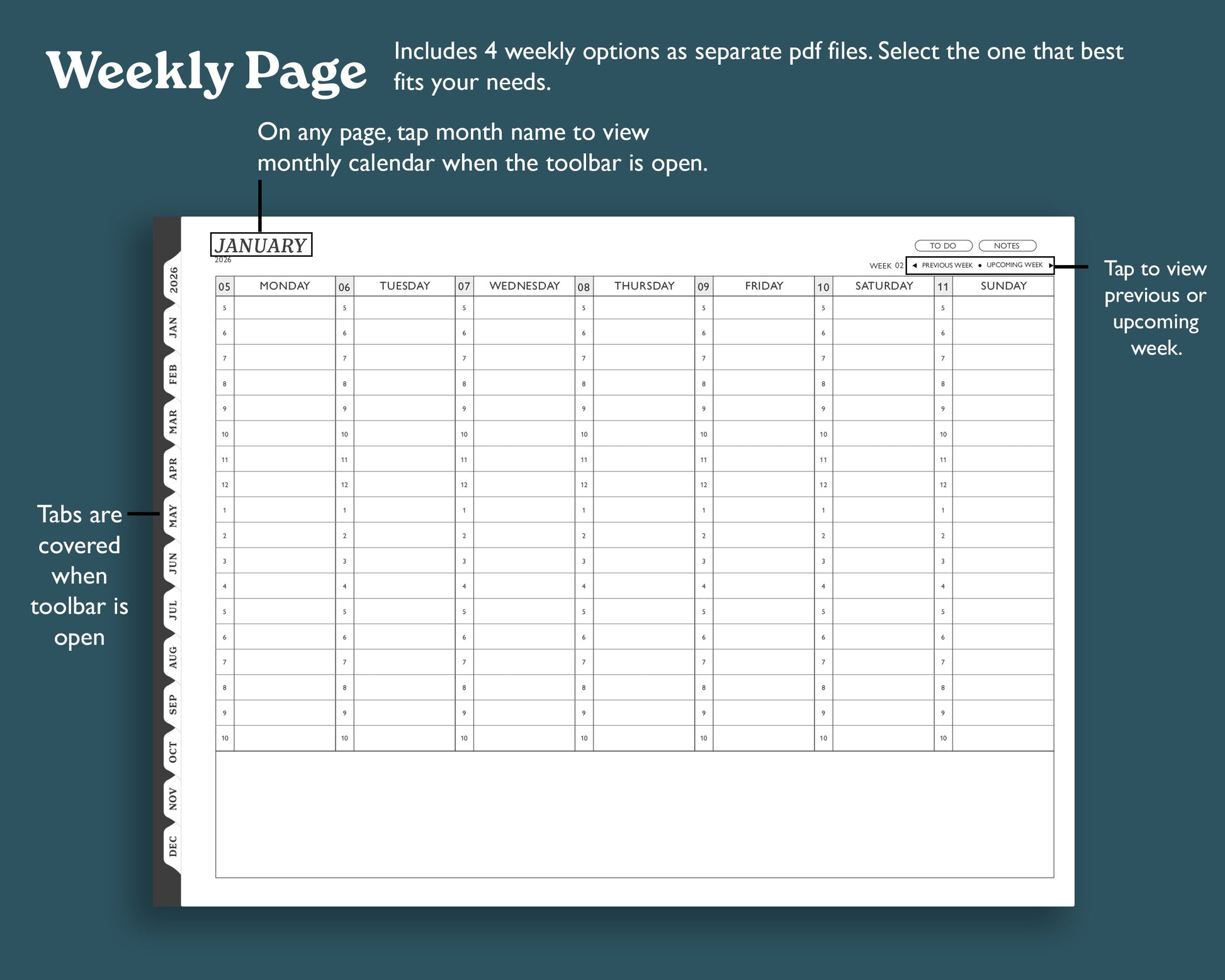Select the OCT side tab

click(172, 752)
